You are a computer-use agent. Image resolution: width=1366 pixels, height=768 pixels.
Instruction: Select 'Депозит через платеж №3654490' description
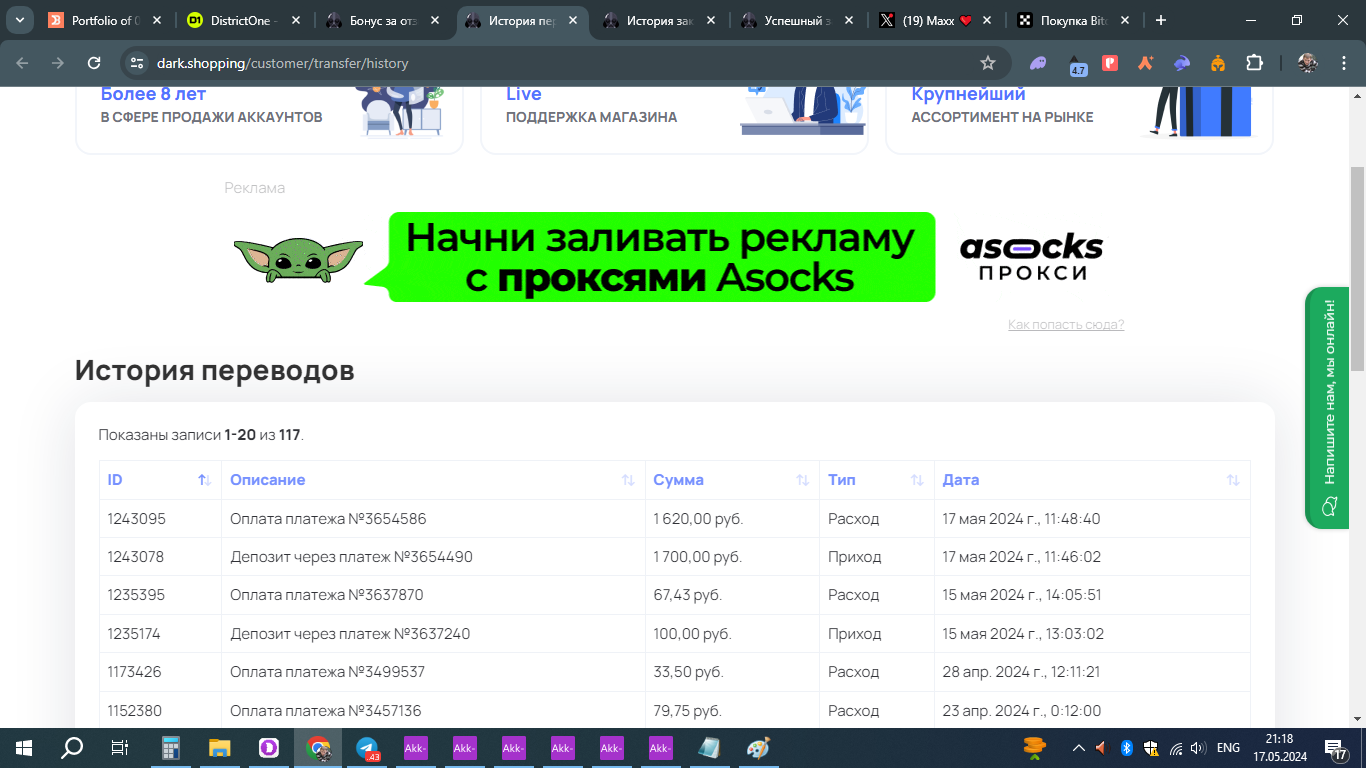(351, 557)
